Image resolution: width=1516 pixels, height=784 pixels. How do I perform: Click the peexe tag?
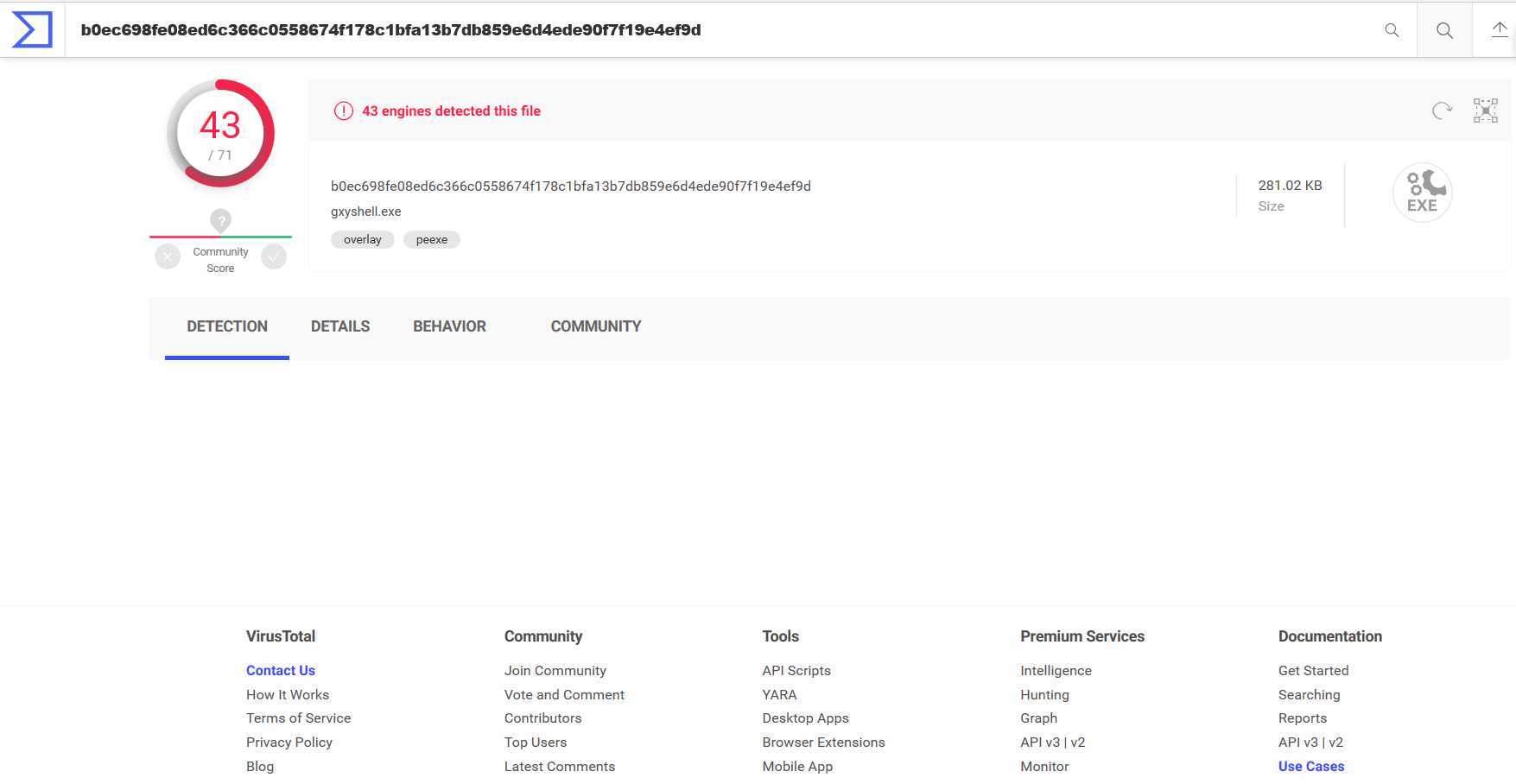coord(432,240)
